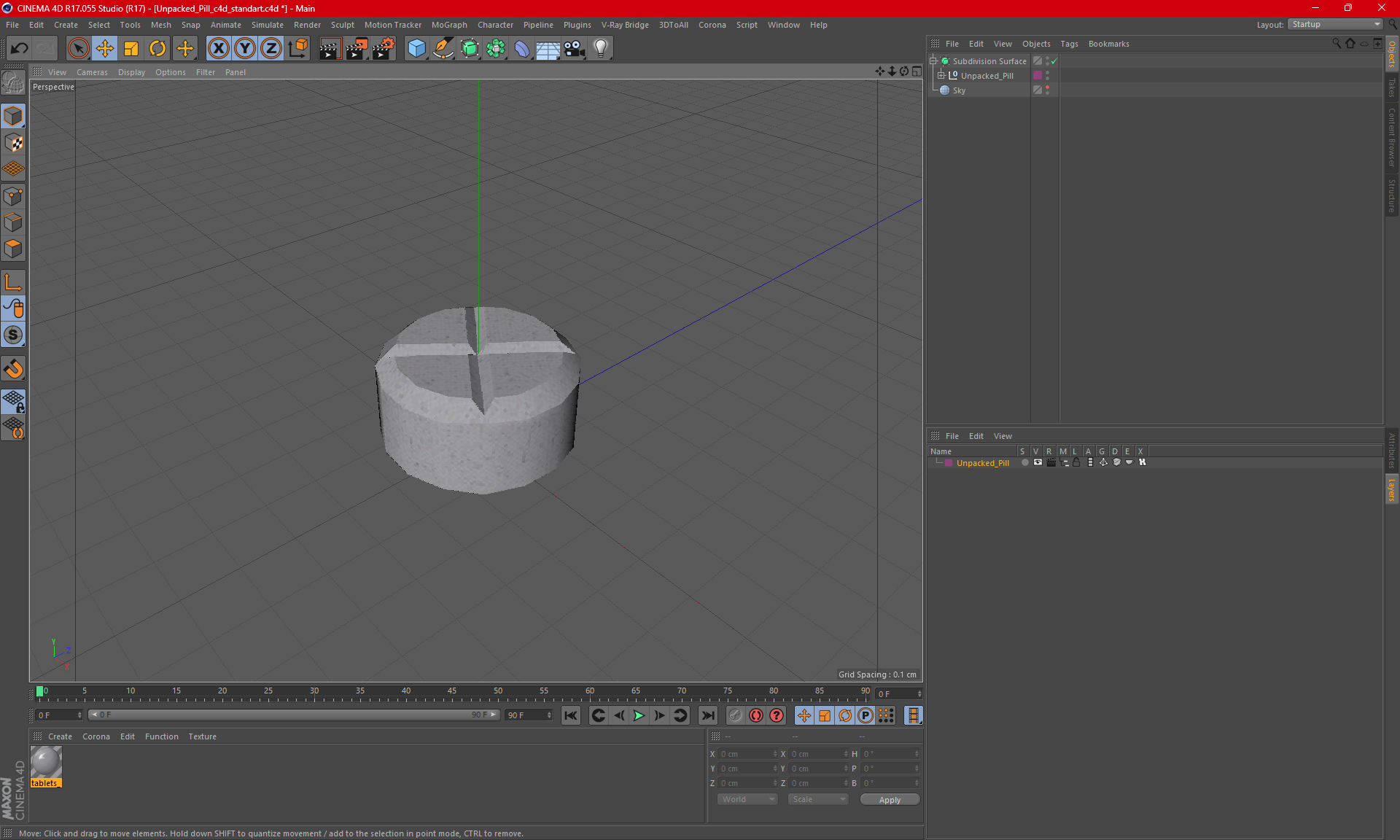
Task: Add a Cube primitive object
Action: click(416, 48)
